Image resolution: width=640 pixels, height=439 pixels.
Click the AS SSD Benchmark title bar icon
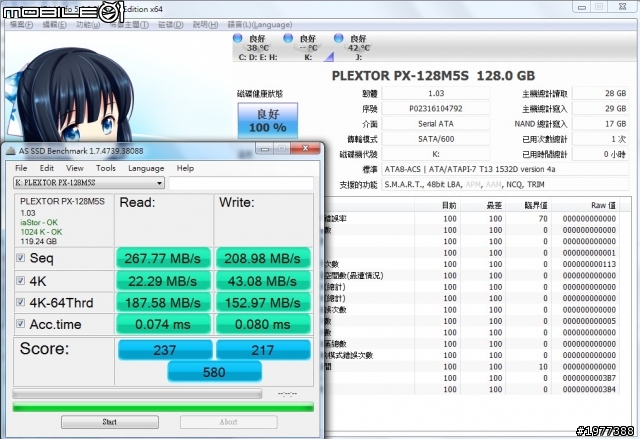point(11,151)
